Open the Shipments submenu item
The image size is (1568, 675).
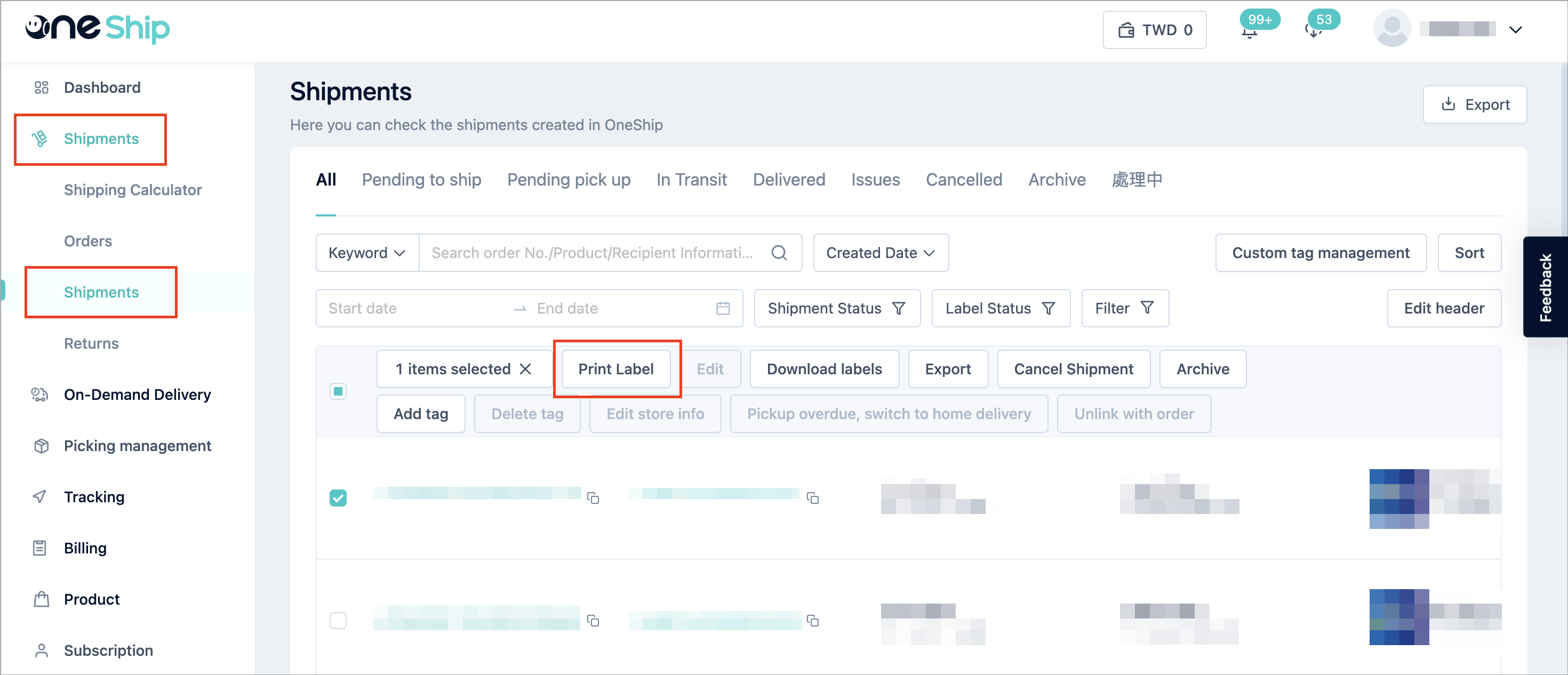[101, 292]
